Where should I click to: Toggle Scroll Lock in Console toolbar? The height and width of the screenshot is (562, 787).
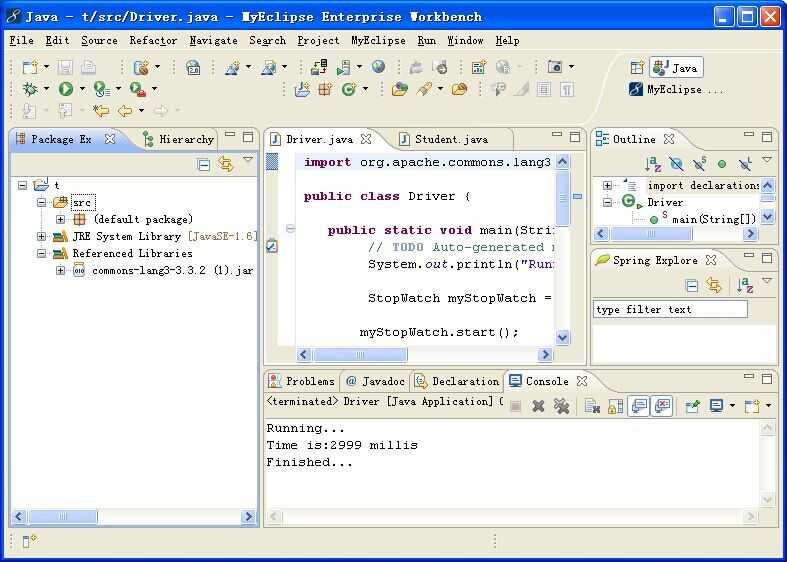[615, 406]
